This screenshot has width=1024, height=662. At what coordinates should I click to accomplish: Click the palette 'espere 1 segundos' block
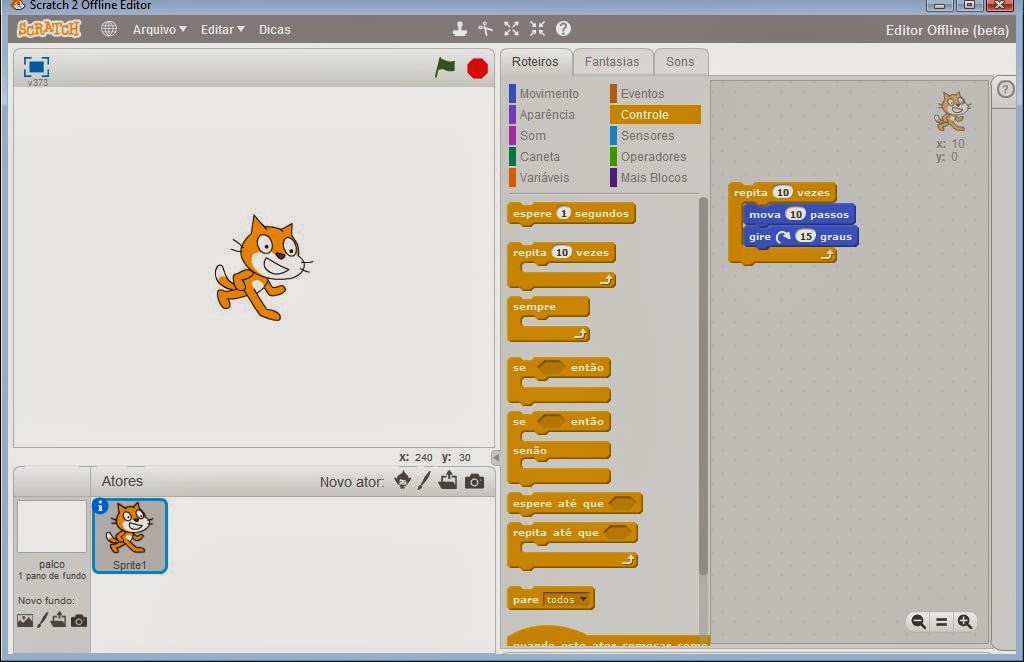(x=571, y=213)
